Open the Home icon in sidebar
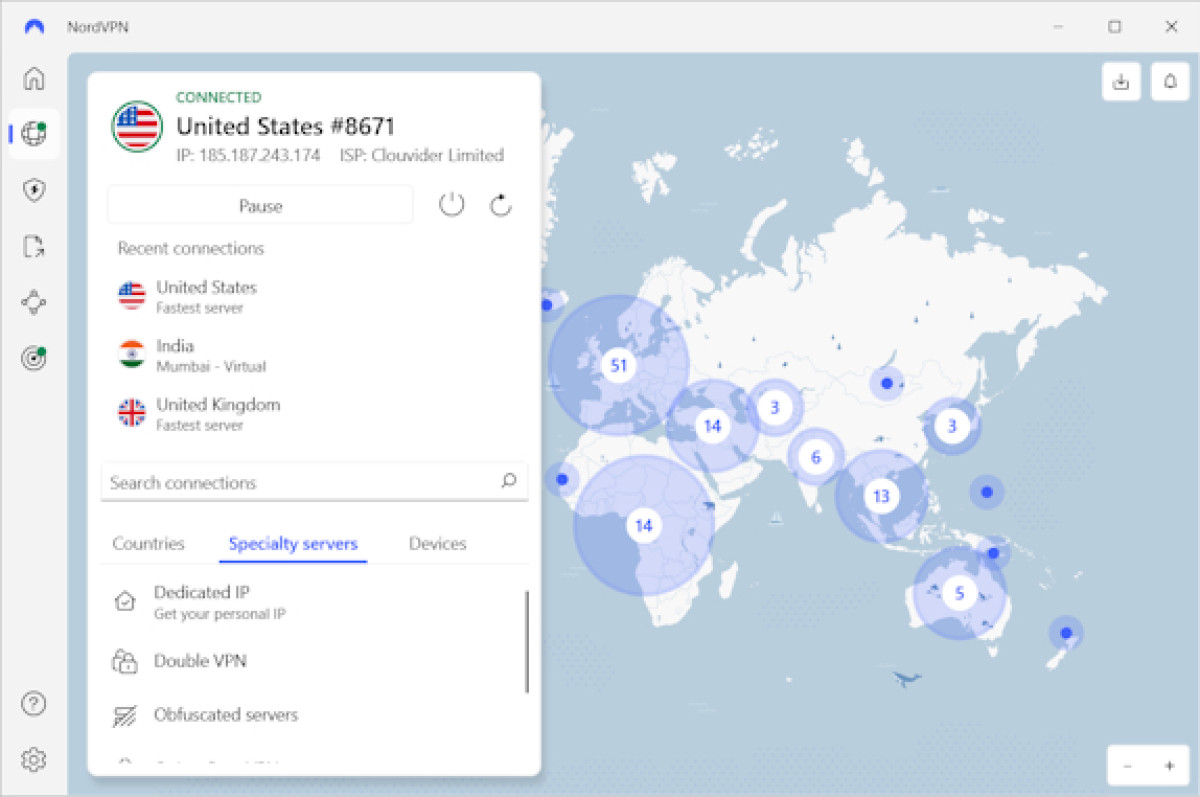The height and width of the screenshot is (797, 1200). (x=34, y=78)
